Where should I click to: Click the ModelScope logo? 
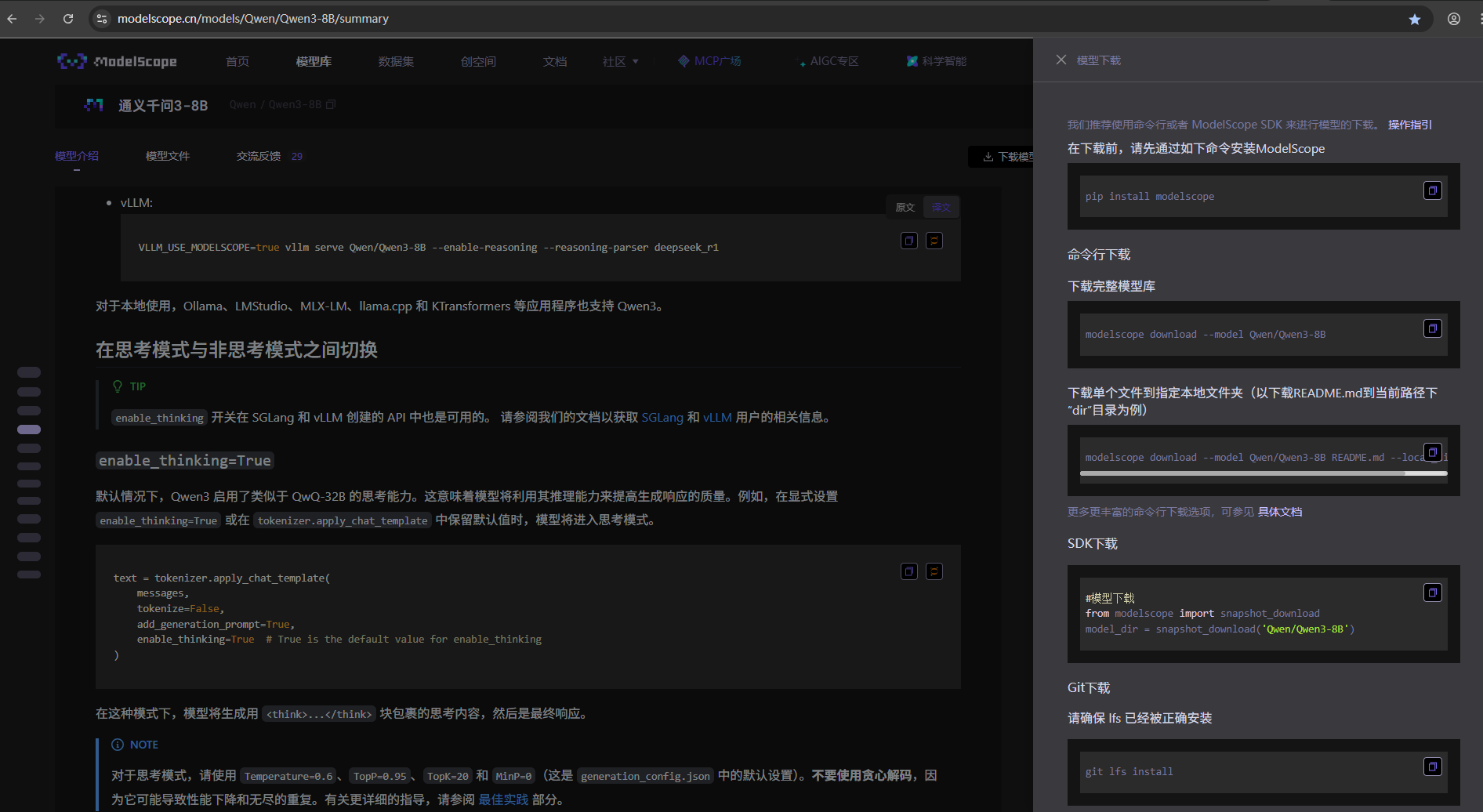tap(117, 61)
